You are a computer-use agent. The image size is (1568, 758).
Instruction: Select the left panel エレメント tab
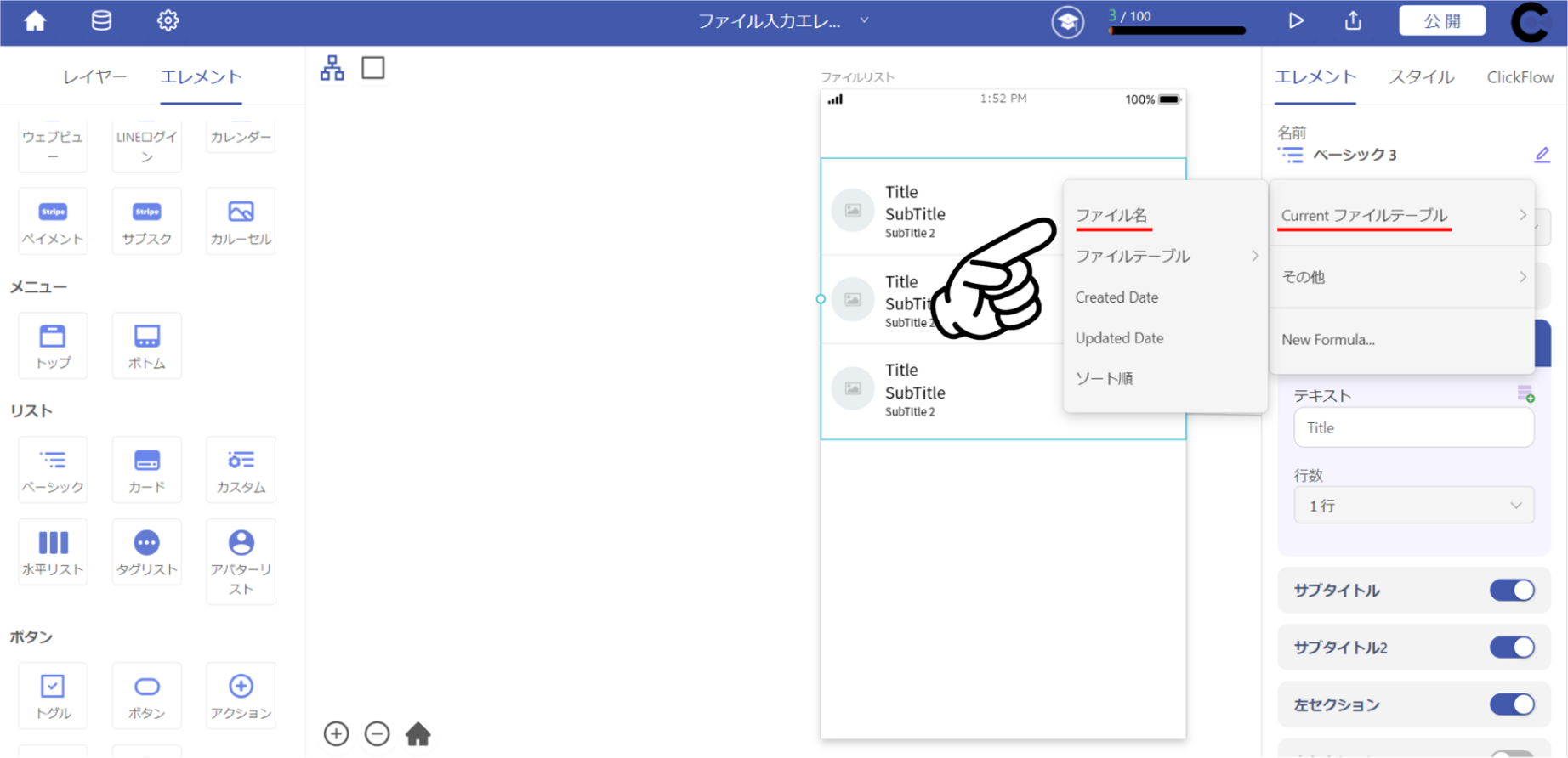coord(202,76)
